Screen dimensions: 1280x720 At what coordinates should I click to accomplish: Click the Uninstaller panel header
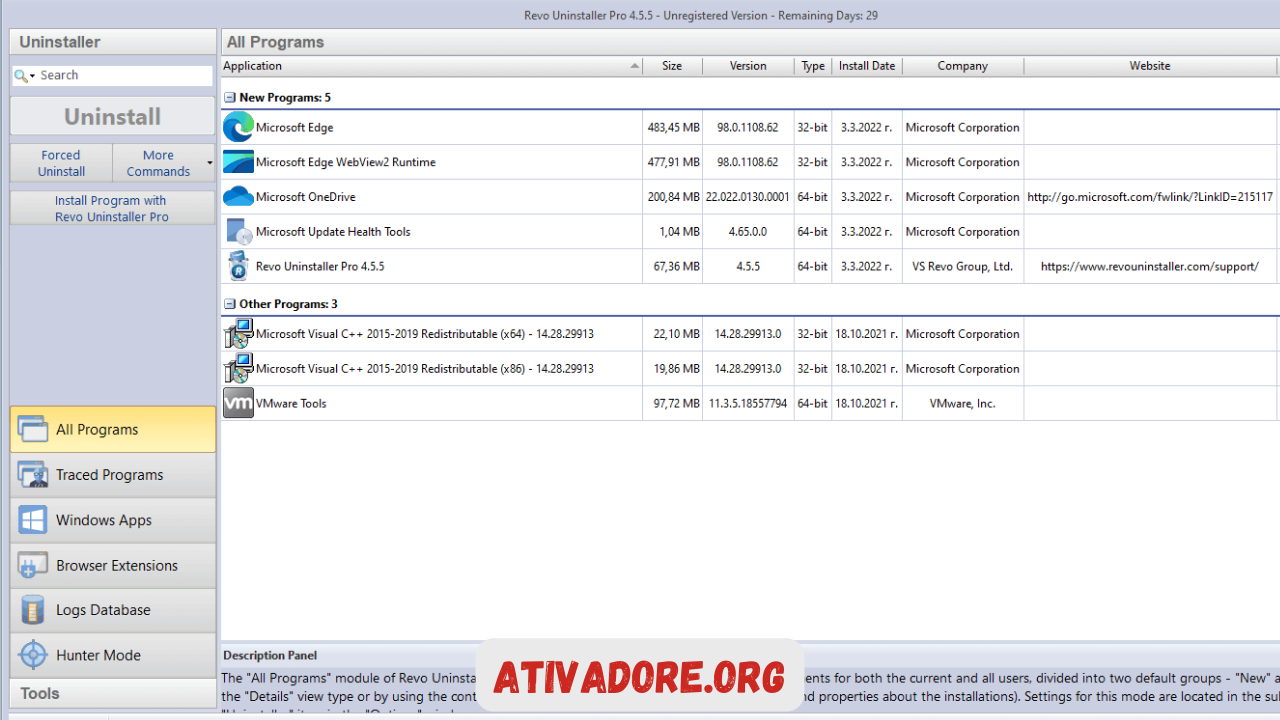point(113,42)
